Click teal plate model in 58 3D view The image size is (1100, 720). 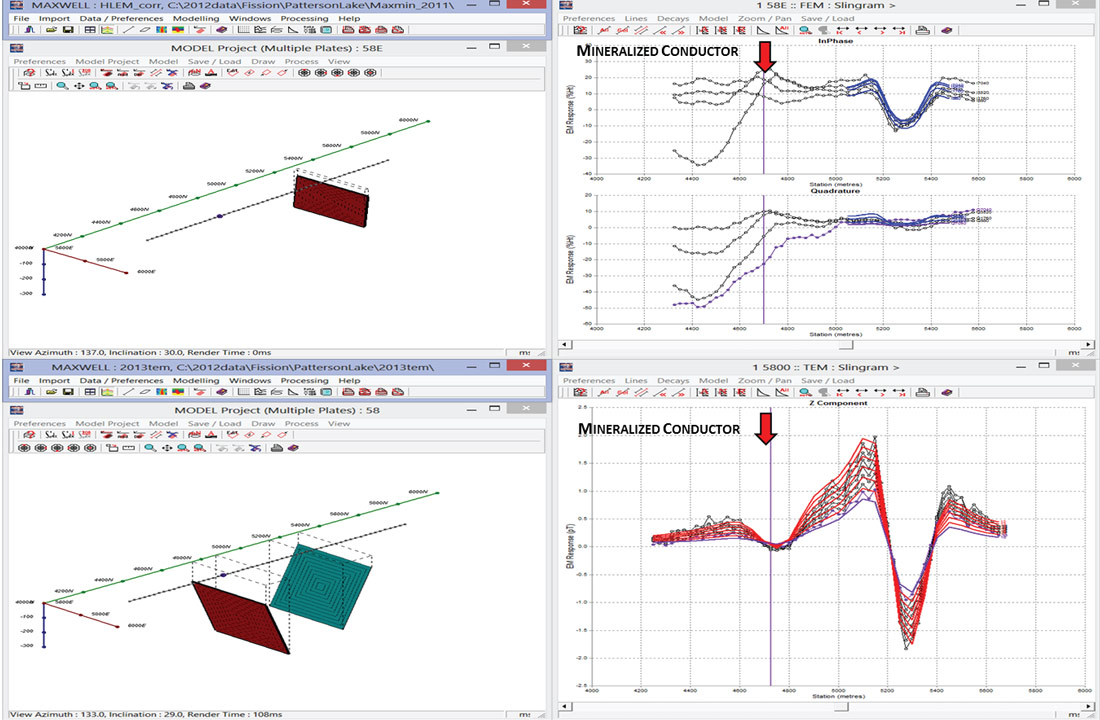(321, 586)
